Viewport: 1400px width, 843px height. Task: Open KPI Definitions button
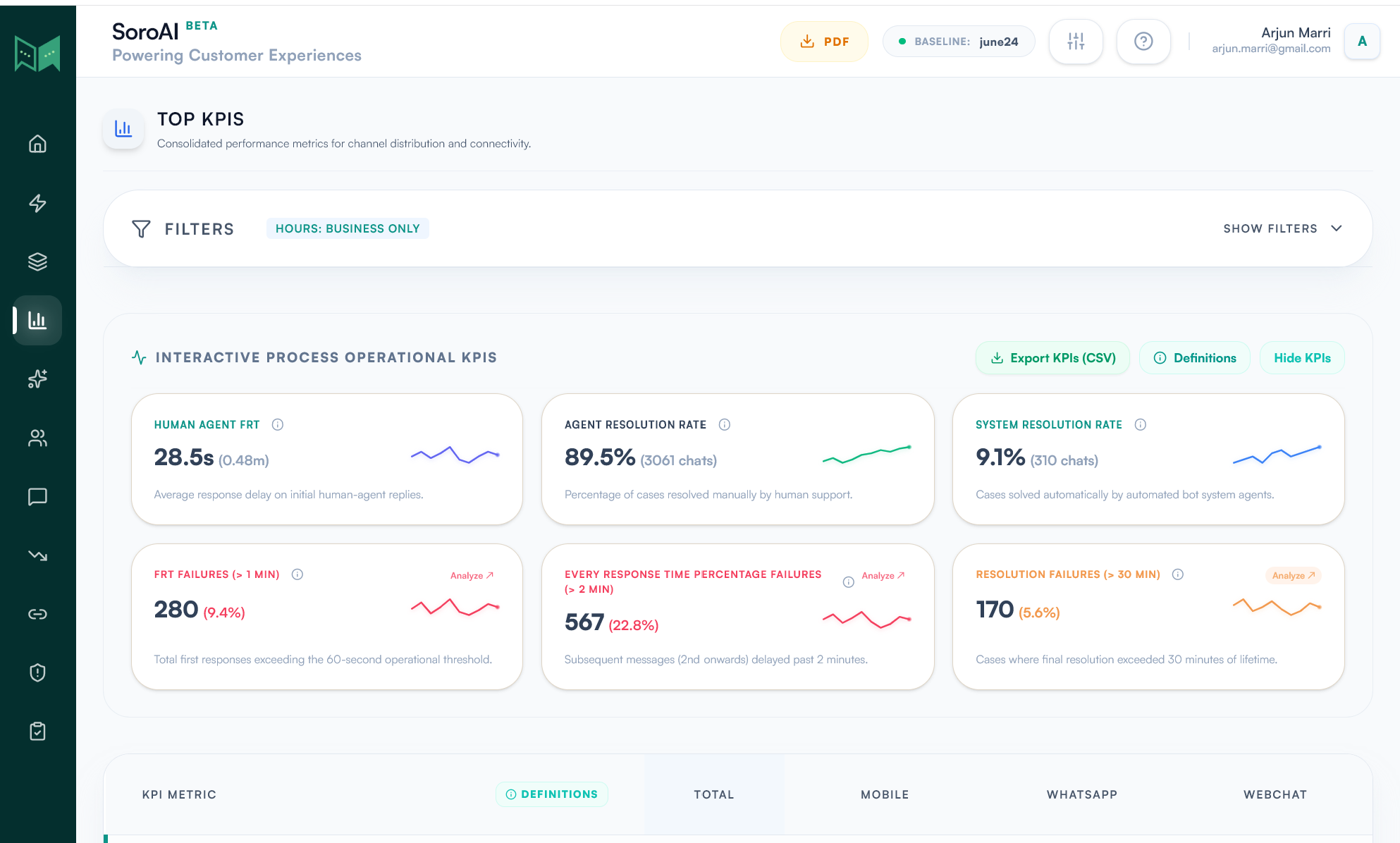pyautogui.click(x=1195, y=358)
